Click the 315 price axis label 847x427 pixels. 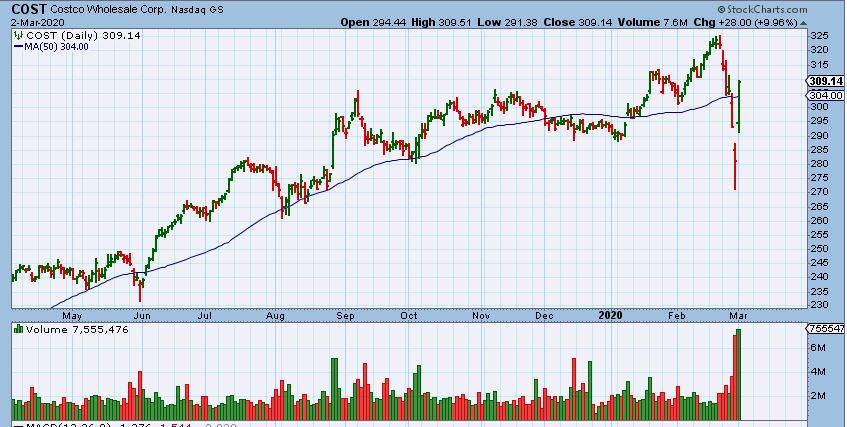tap(819, 64)
